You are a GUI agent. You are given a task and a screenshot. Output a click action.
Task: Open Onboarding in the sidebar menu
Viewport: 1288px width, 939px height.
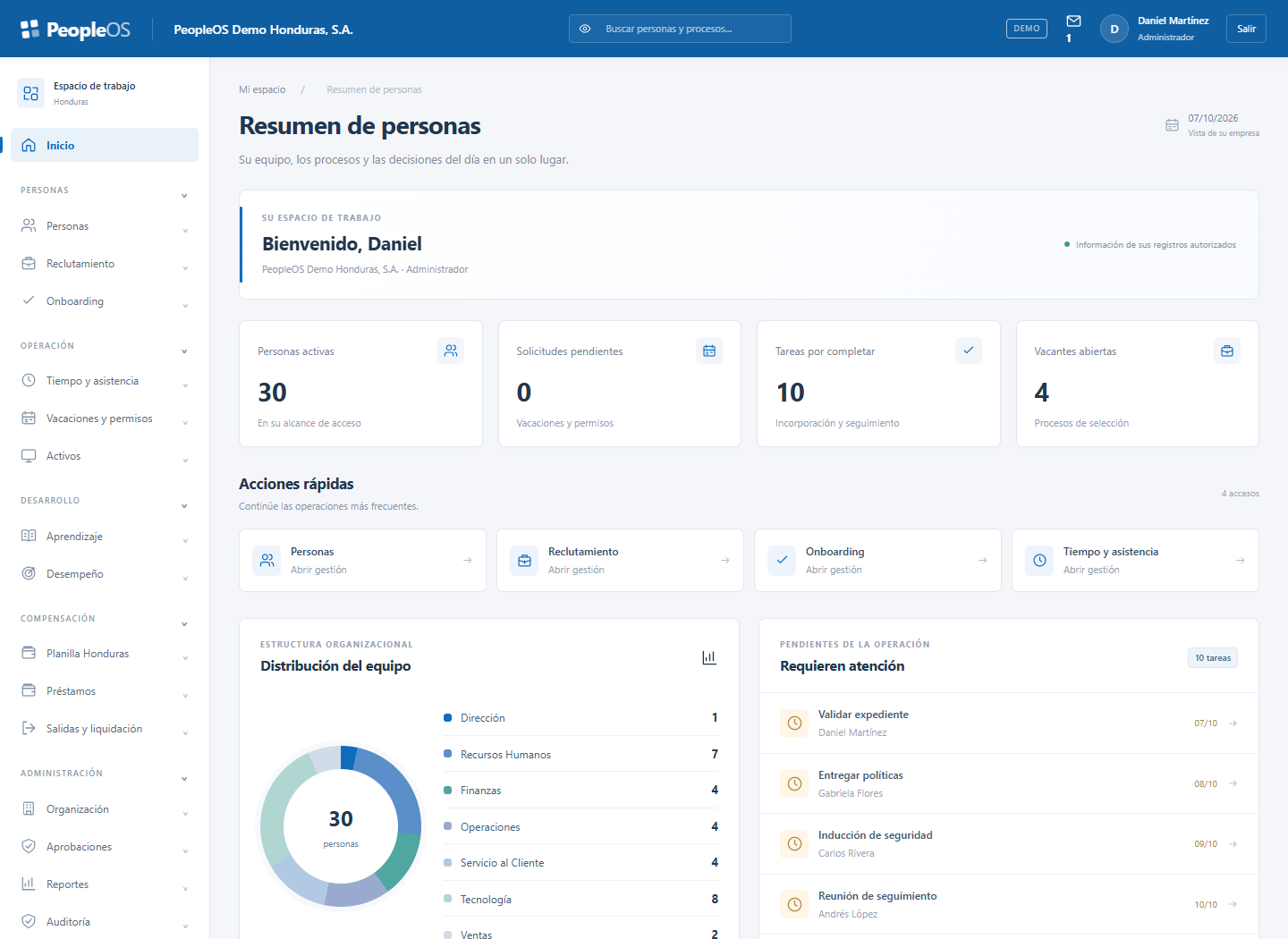[x=105, y=301]
